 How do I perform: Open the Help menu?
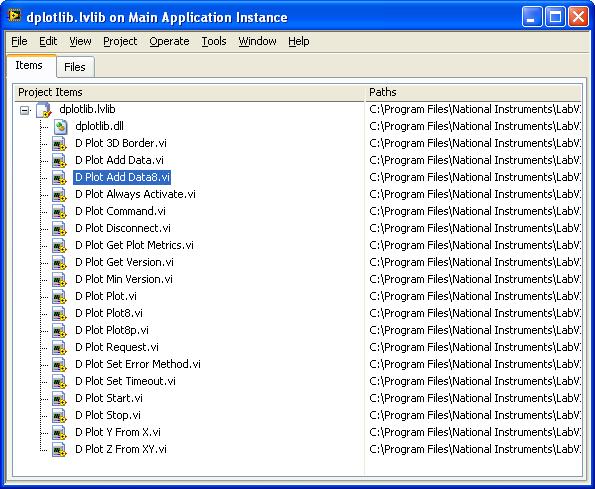(x=299, y=41)
